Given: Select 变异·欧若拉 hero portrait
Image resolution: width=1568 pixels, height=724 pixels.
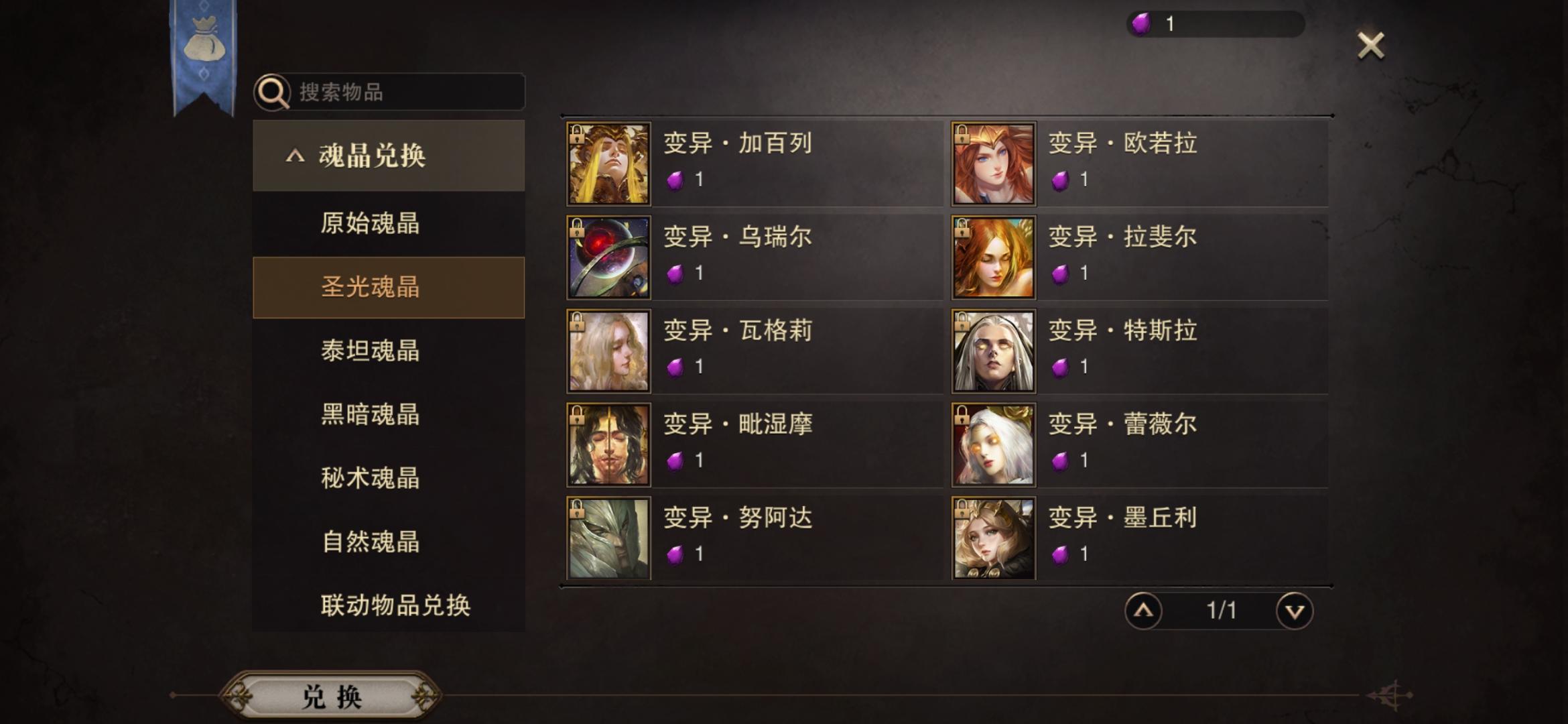Looking at the screenshot, I should point(993,164).
